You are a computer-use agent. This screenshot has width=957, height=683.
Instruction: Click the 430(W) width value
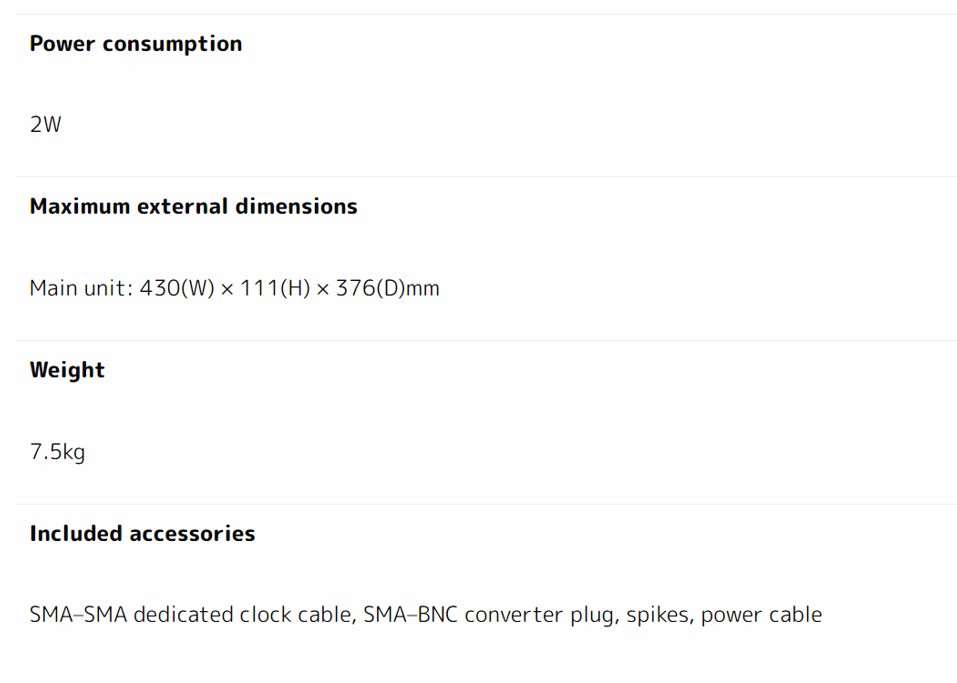(178, 289)
